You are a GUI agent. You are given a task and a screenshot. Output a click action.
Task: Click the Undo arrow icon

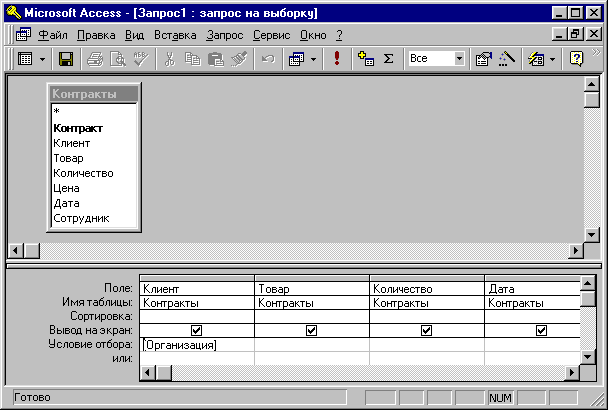[x=268, y=59]
